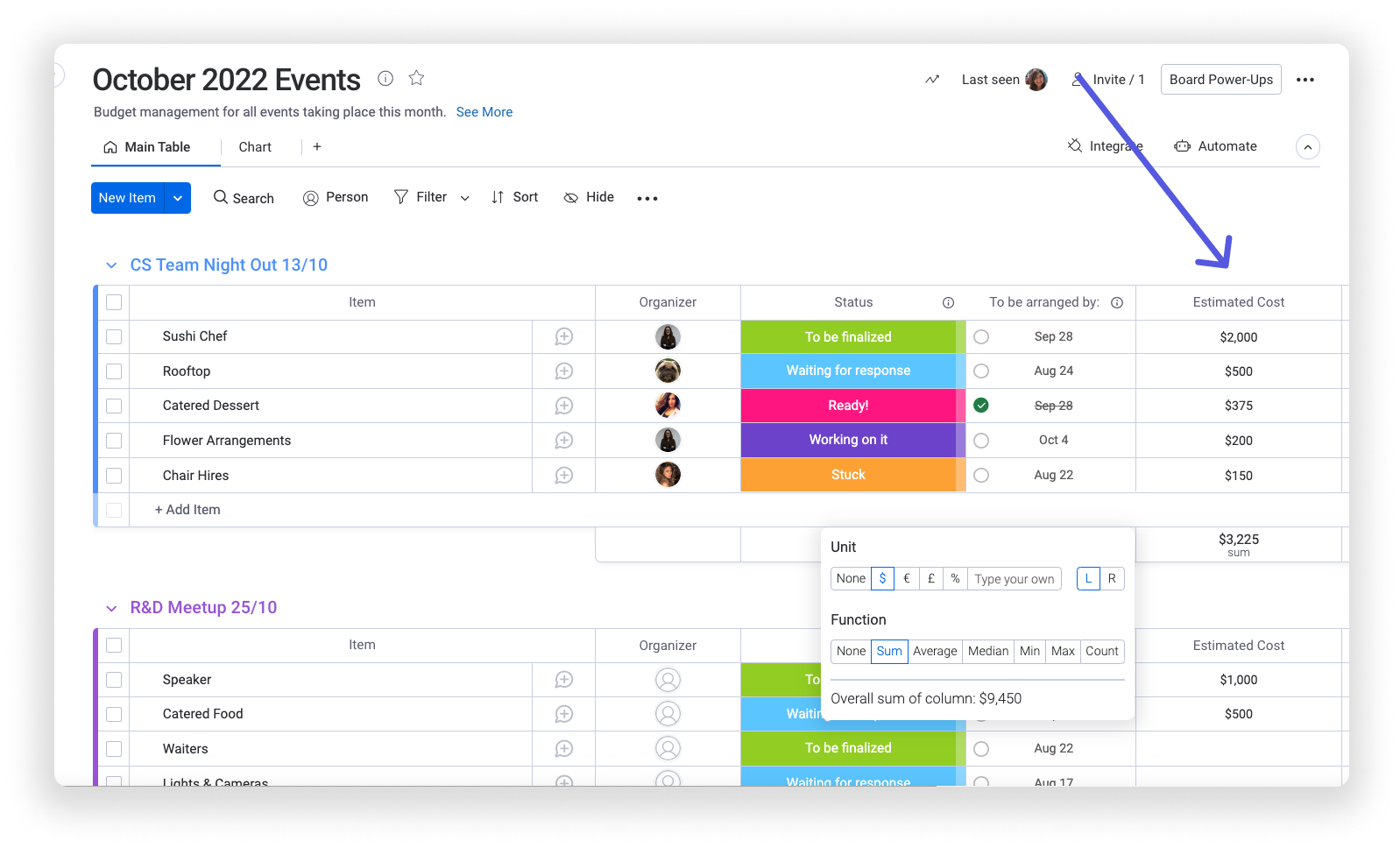Choose Average function
Screen dimensions: 1400x848
(935, 651)
